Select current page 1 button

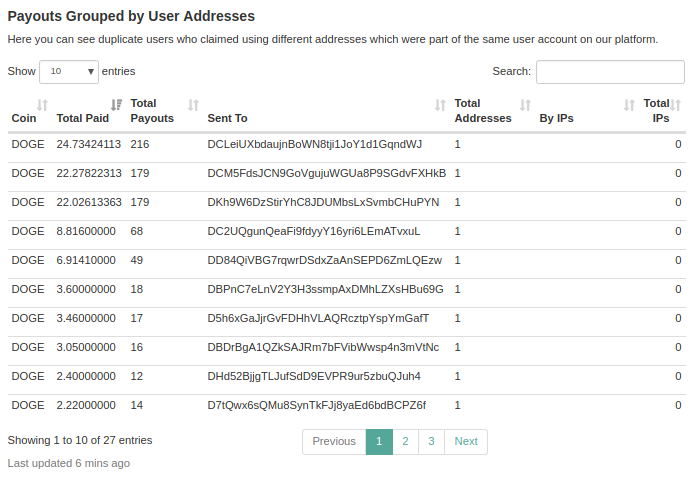pos(379,441)
